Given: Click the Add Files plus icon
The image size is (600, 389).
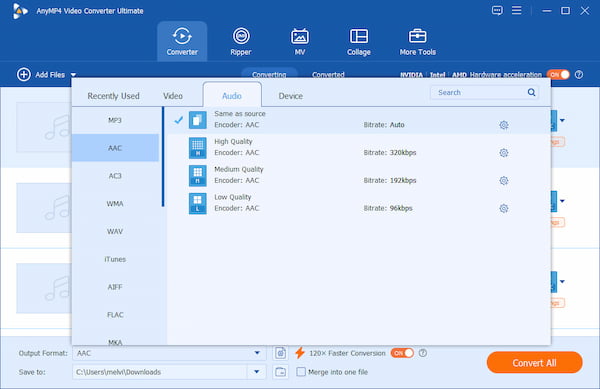Looking at the screenshot, I should [23, 75].
